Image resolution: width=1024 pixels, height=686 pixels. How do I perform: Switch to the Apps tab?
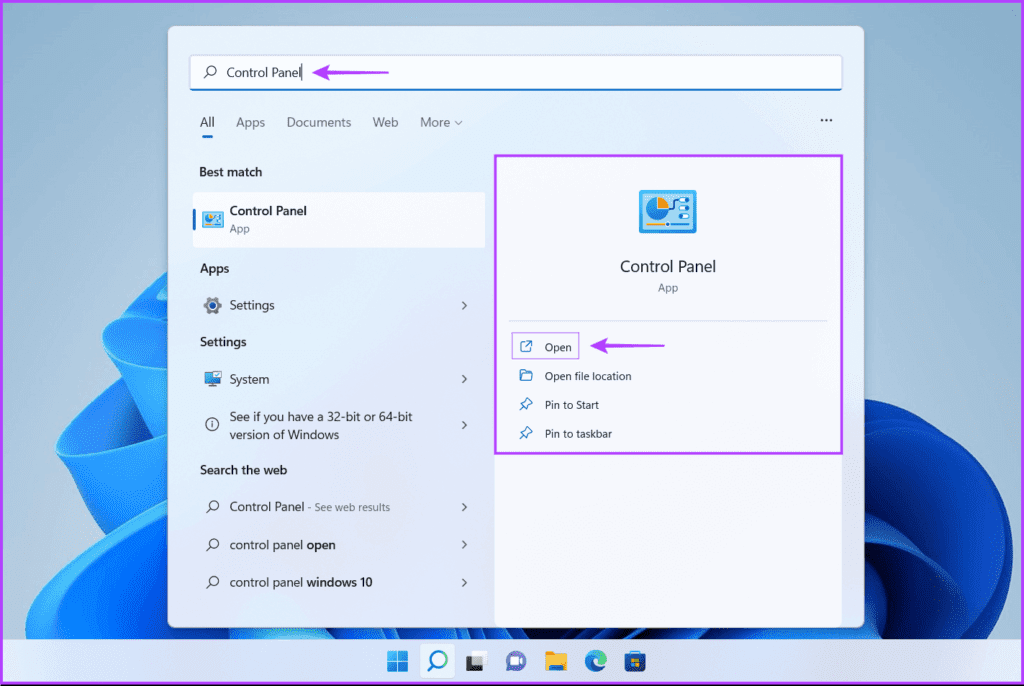point(250,122)
